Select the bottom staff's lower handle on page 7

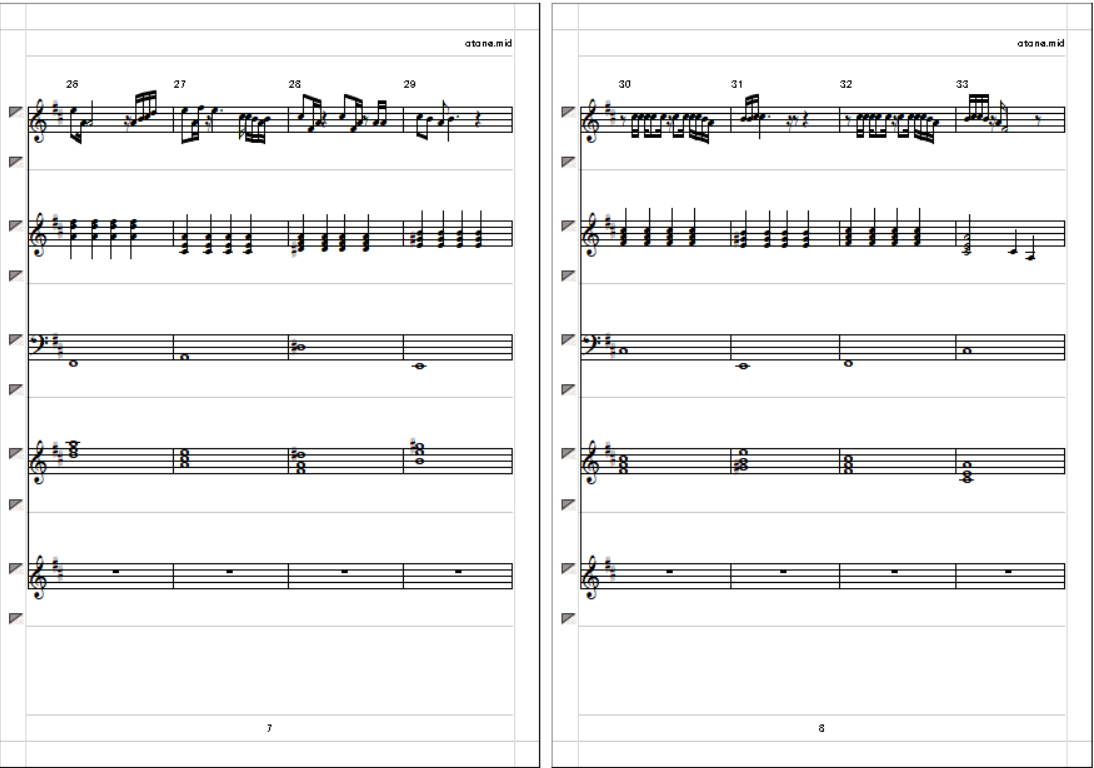[15, 618]
